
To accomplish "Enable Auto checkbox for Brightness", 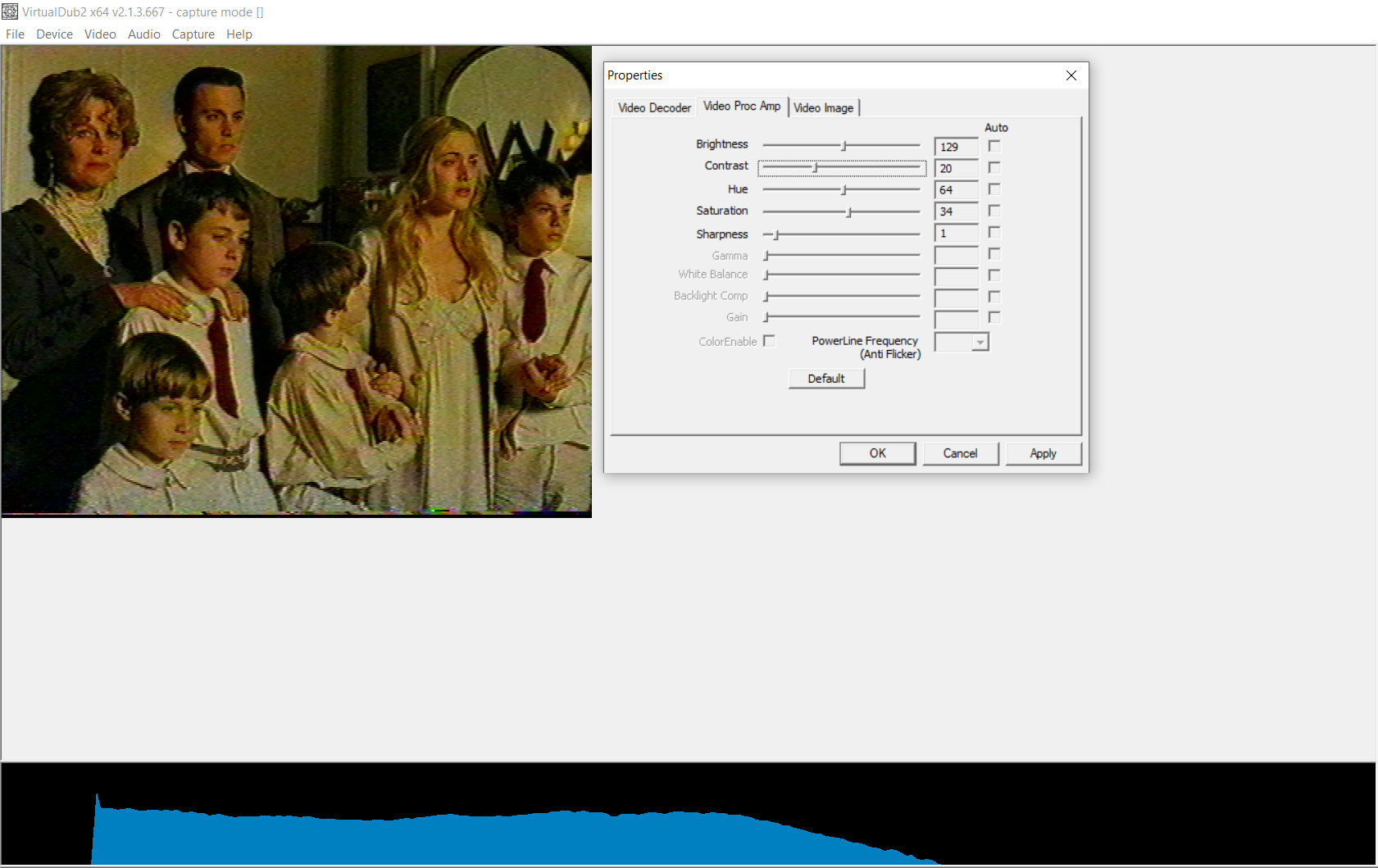I will pyautogui.click(x=994, y=146).
